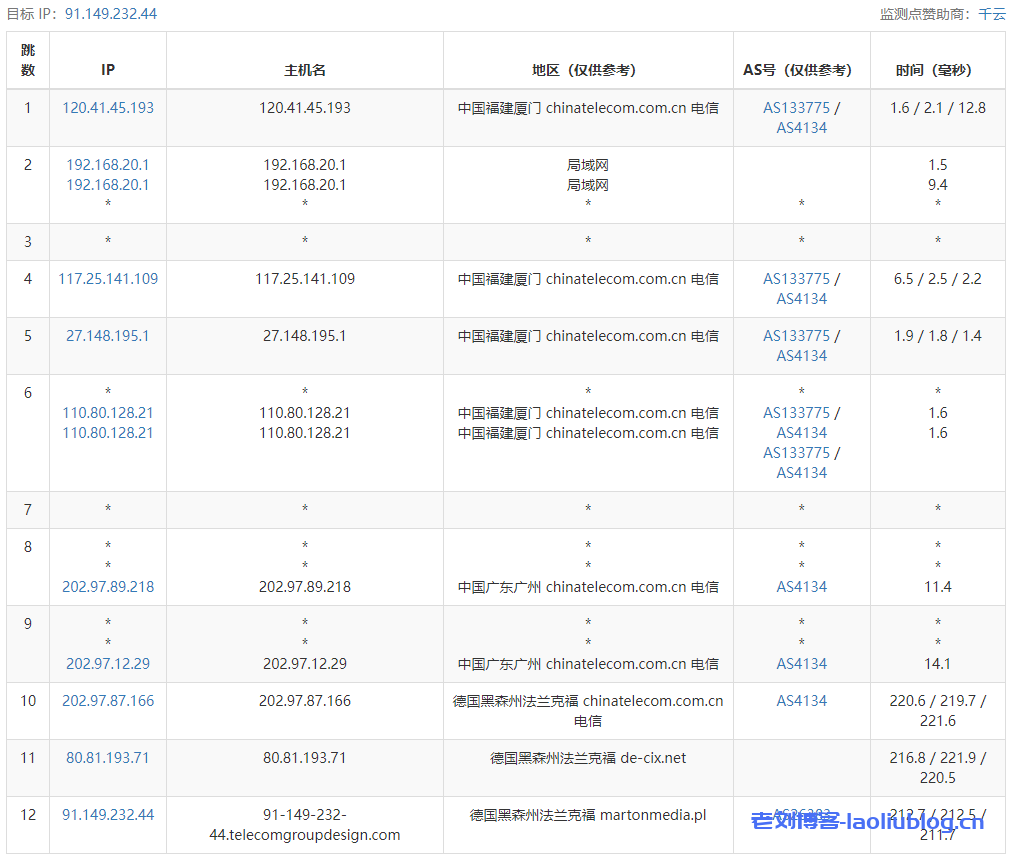Click AS4134 link in hop 10 row
Viewport: 1010px width, 859px height.
click(x=802, y=701)
